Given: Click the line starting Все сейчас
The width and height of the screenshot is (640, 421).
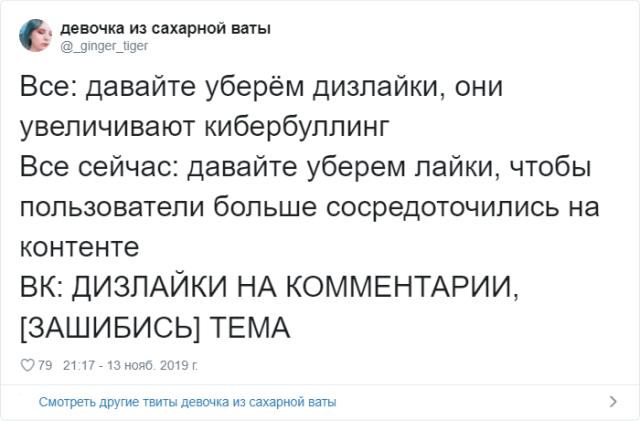Looking at the screenshot, I should click(305, 167).
